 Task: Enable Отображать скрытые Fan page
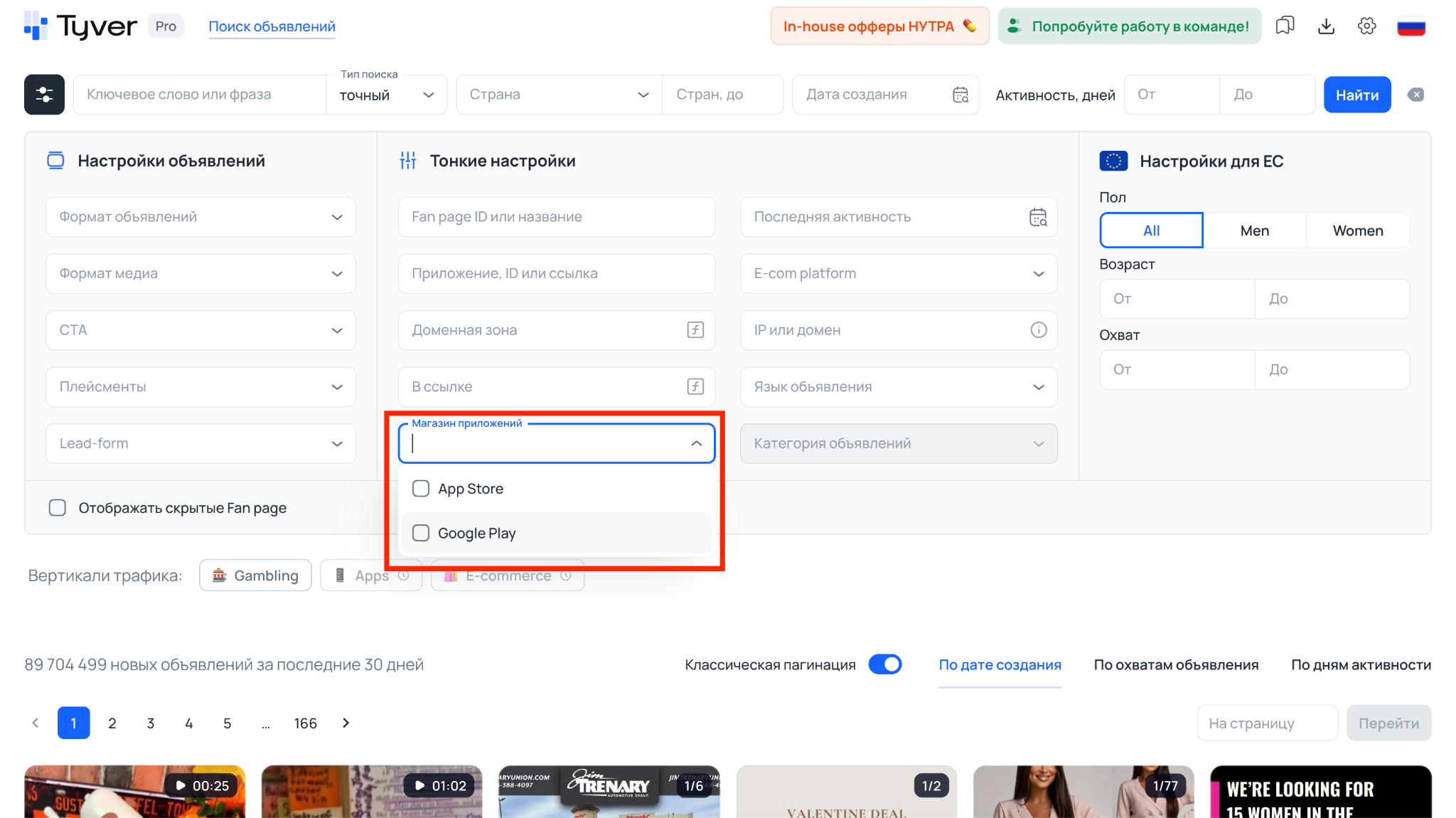click(57, 507)
